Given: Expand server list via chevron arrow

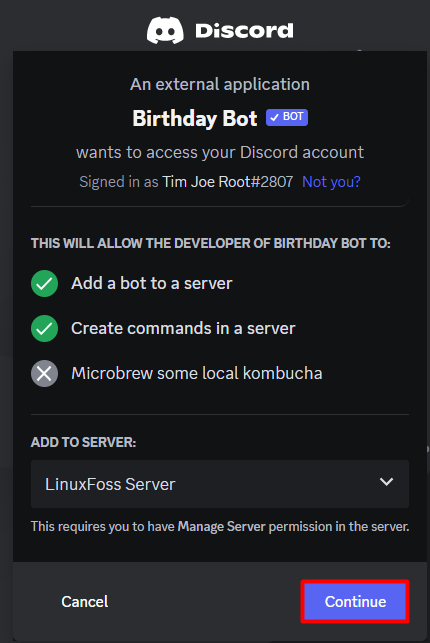Looking at the screenshot, I should [386, 482].
